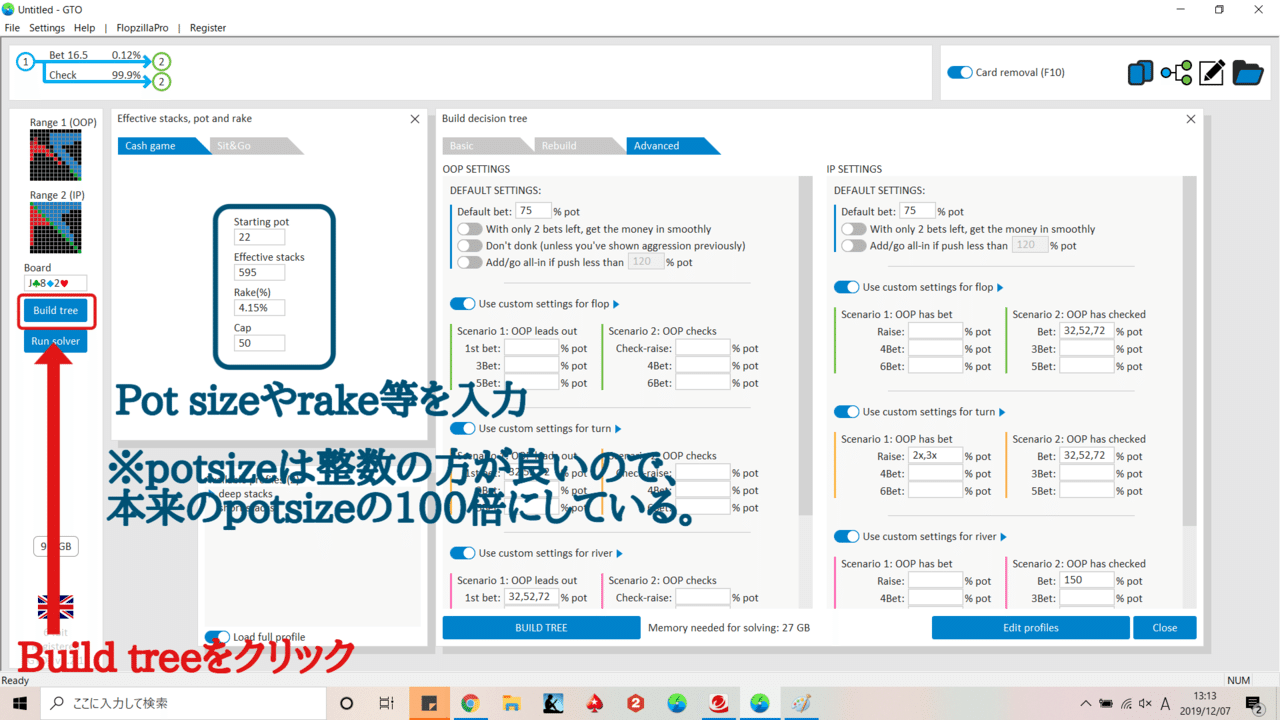Image resolution: width=1280 pixels, height=720 pixels.
Task: Click node 1 circle in tree bar
Action: point(26,62)
